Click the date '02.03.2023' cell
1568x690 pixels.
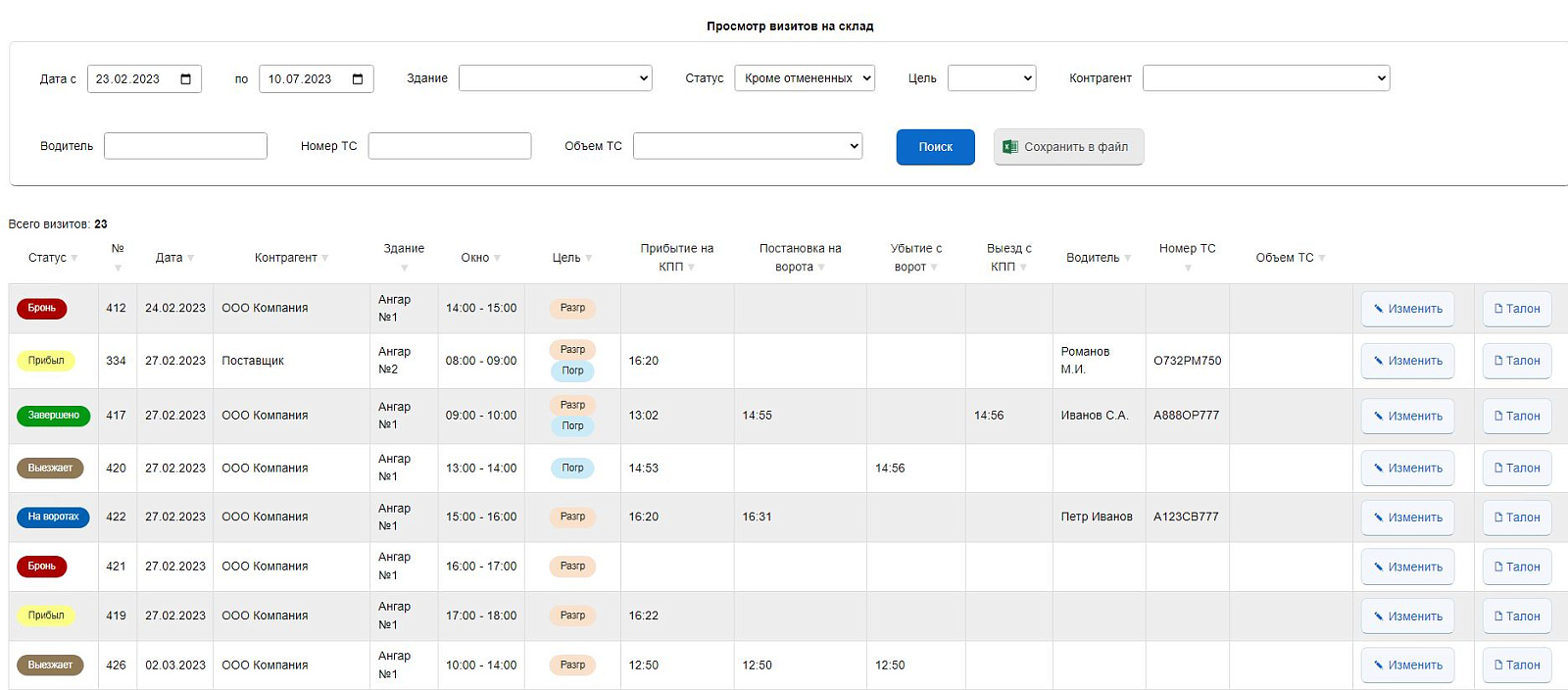(175, 665)
